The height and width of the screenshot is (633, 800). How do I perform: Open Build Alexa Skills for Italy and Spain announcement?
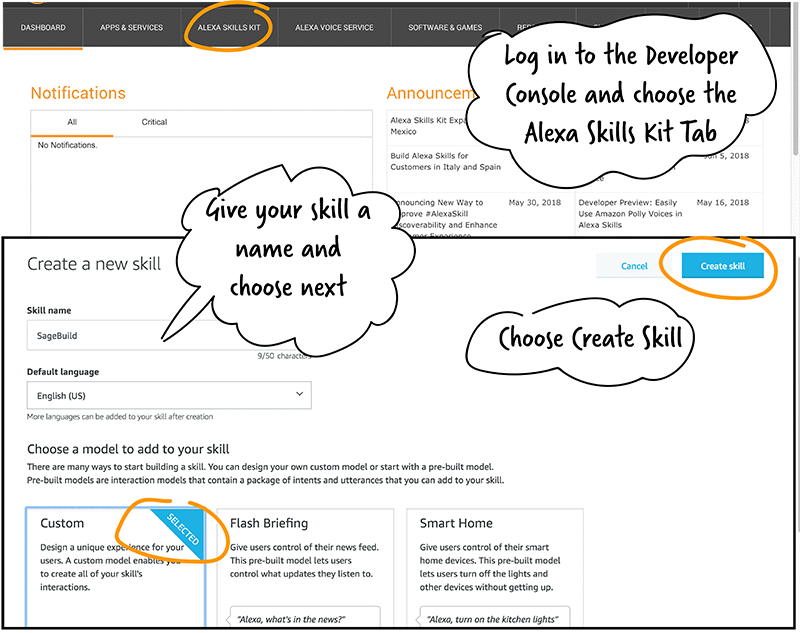click(445, 161)
